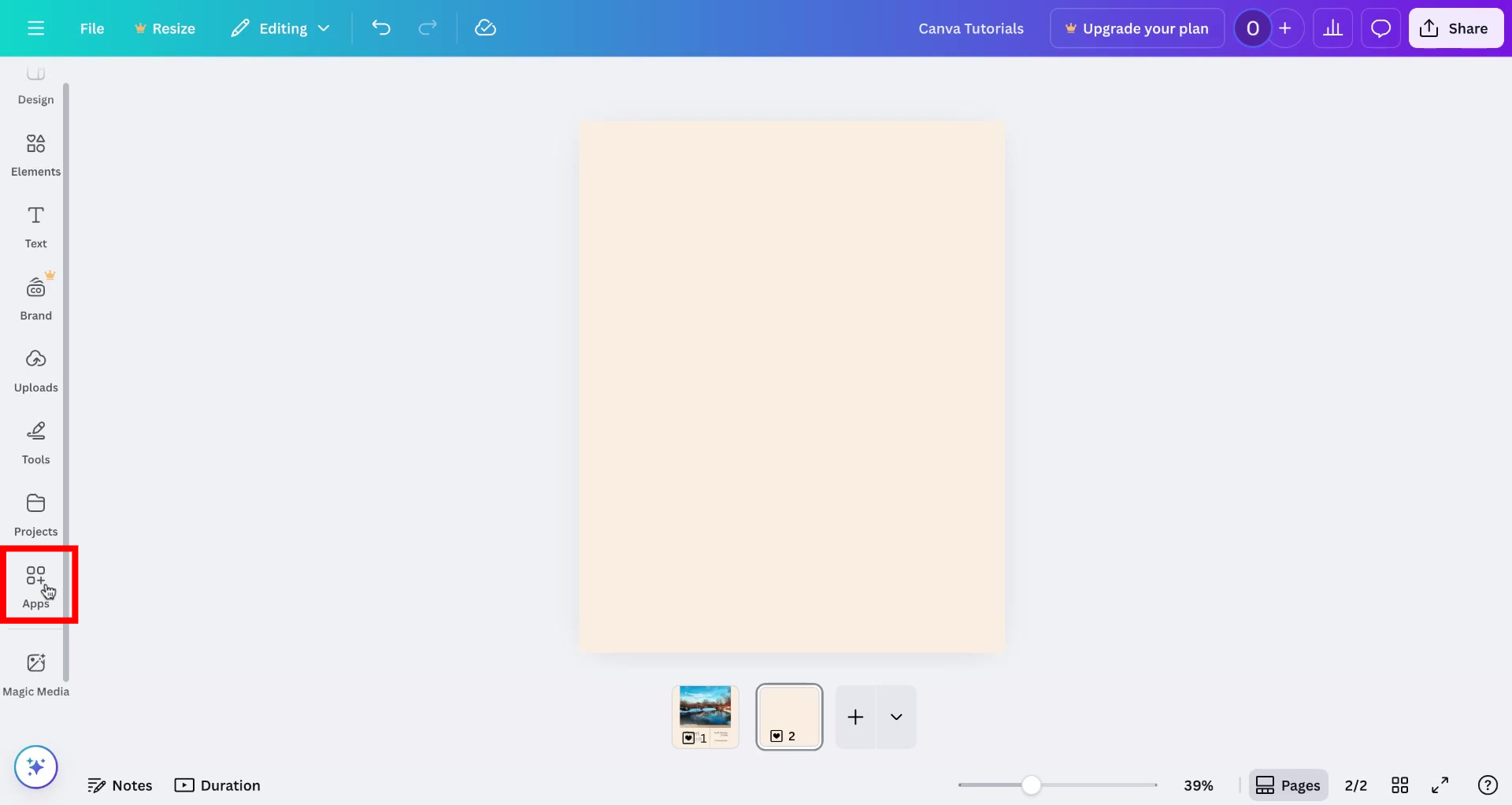Image resolution: width=1512 pixels, height=805 pixels.
Task: Open the File menu
Action: click(x=92, y=28)
